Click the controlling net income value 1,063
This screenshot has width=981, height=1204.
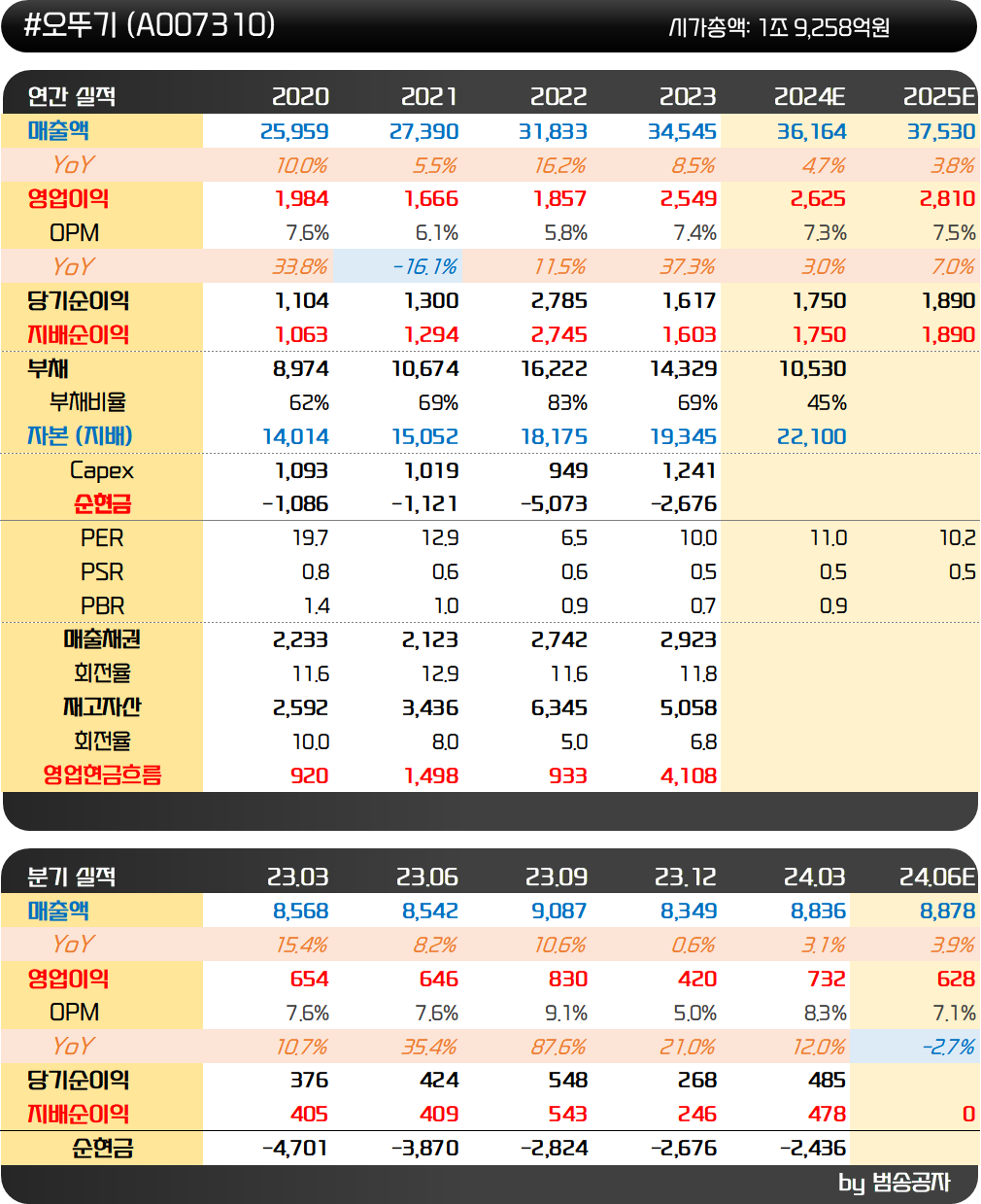pyautogui.click(x=302, y=334)
